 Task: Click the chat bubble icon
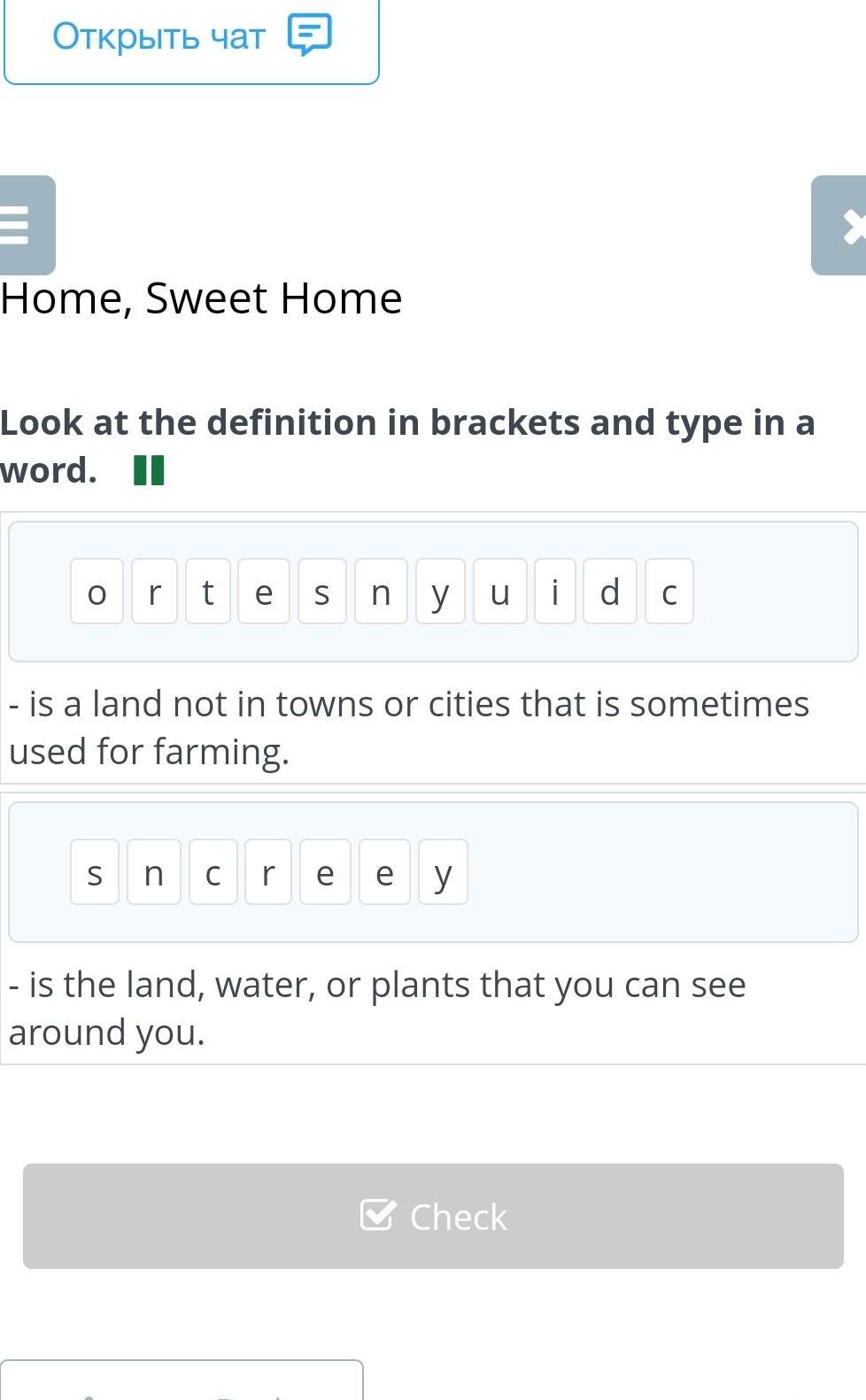pos(309,35)
